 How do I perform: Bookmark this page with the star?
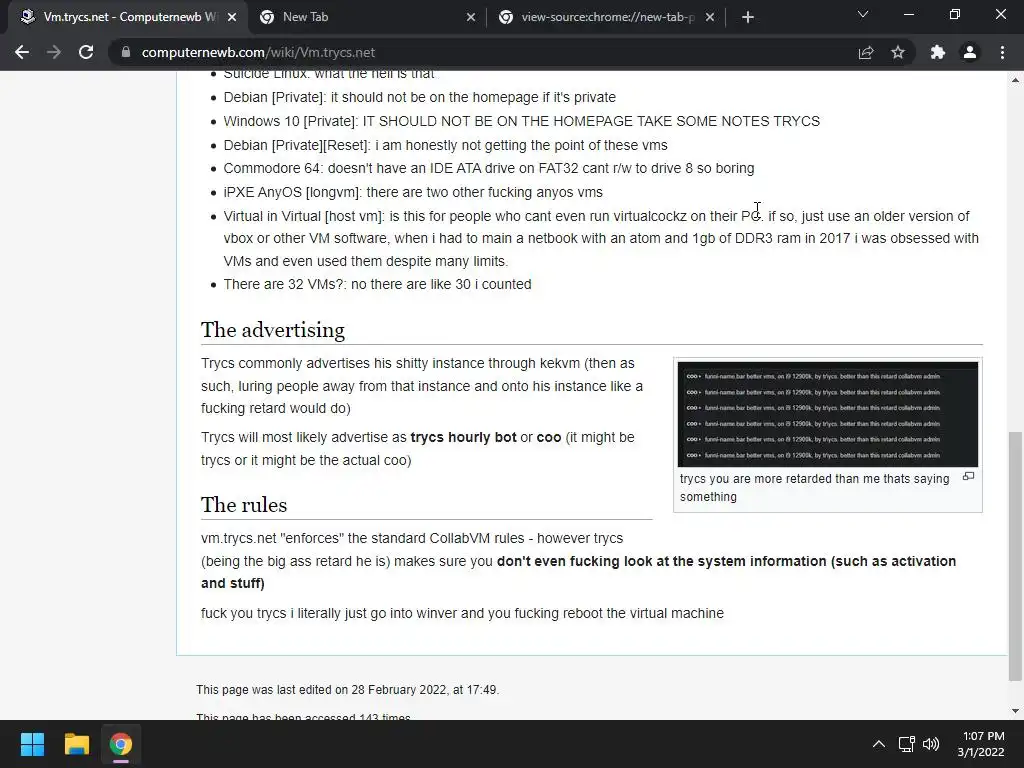tap(898, 52)
